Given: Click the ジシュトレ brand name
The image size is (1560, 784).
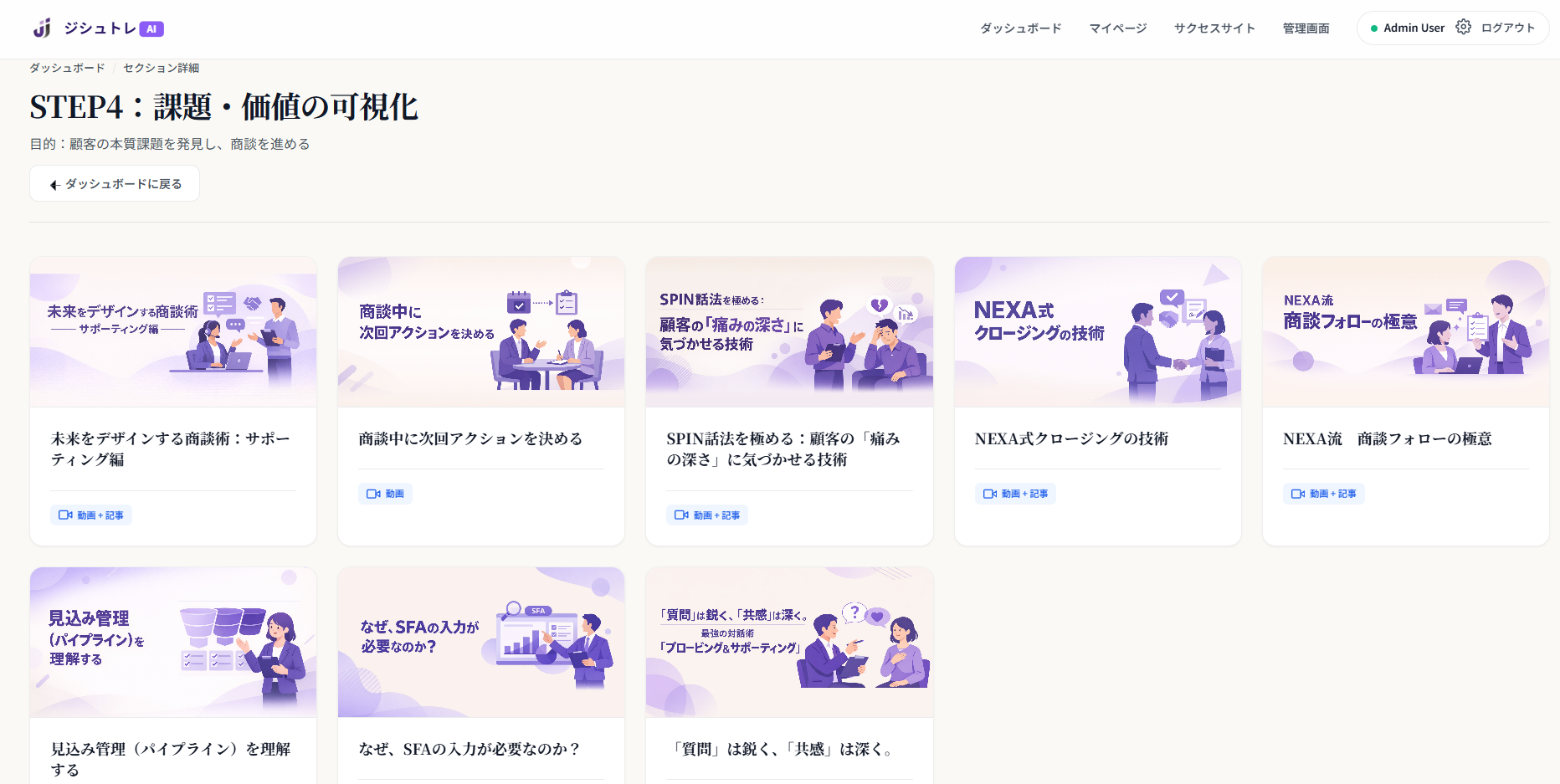Looking at the screenshot, I should [x=100, y=28].
